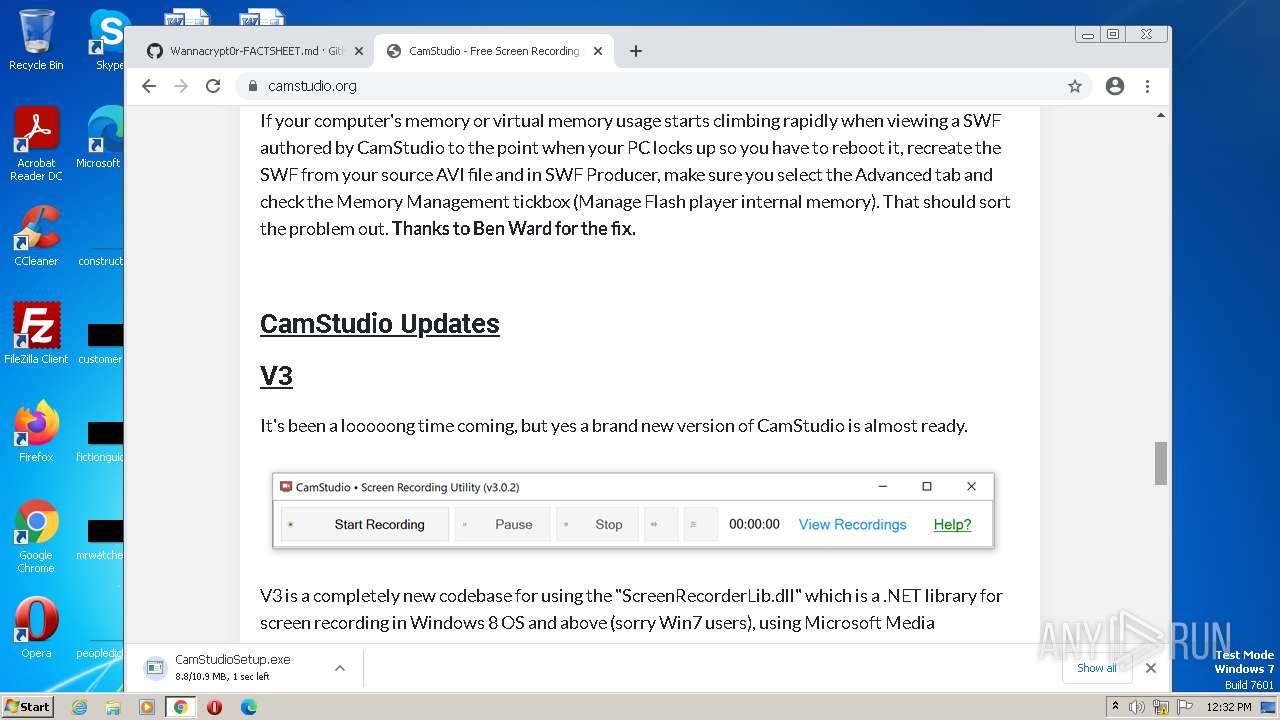Launch FileZilla Client from the desktop
The height and width of the screenshot is (720, 1280).
pyautogui.click(x=36, y=334)
